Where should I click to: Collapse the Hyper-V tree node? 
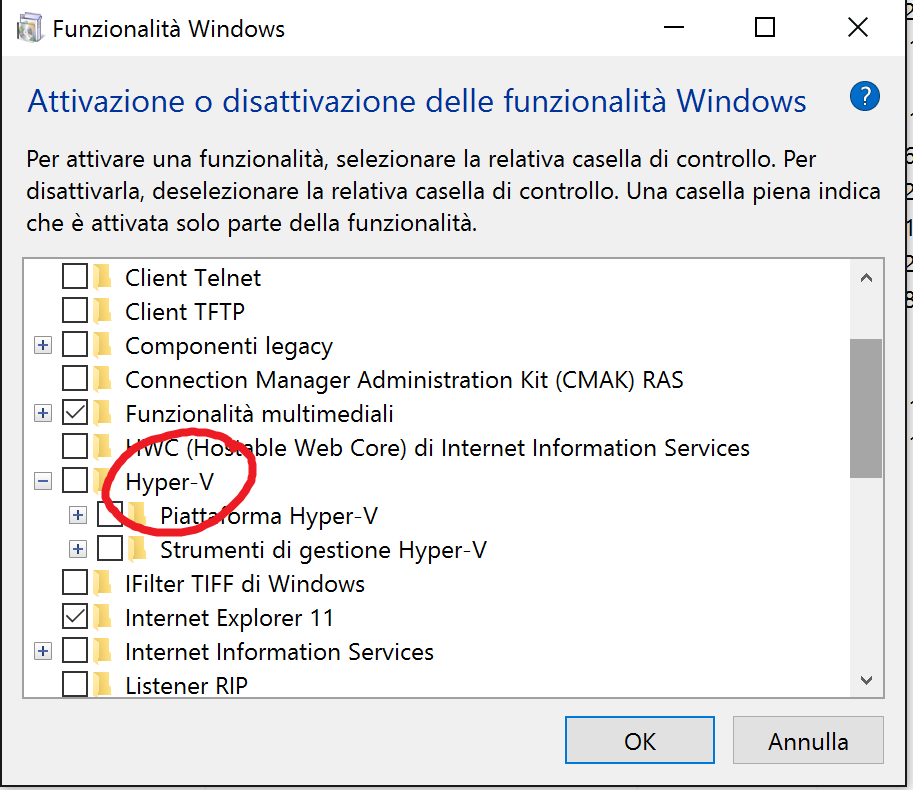click(x=43, y=481)
